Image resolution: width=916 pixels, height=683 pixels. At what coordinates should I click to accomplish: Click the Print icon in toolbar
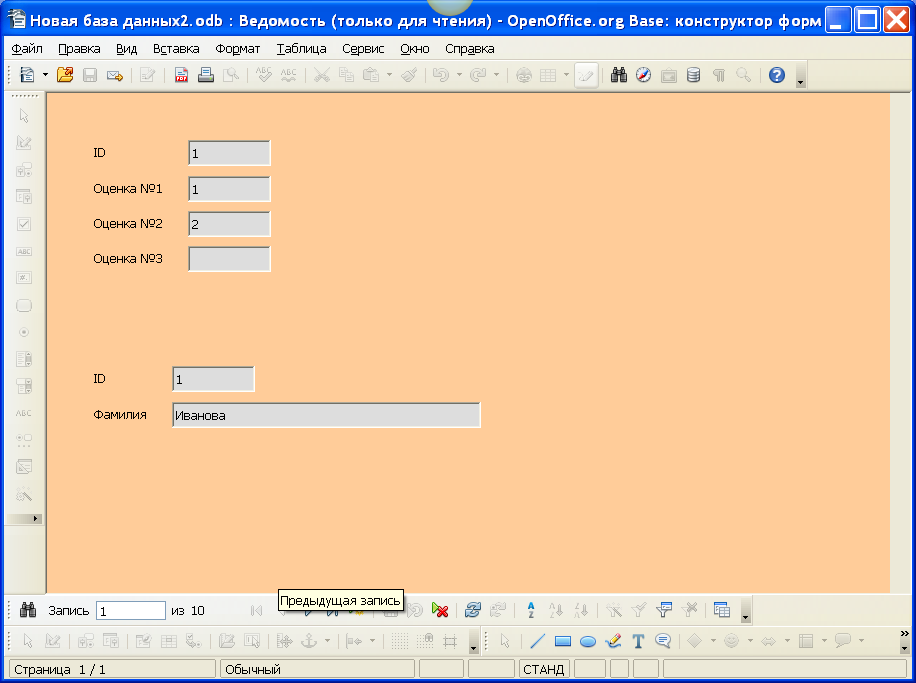coord(206,75)
